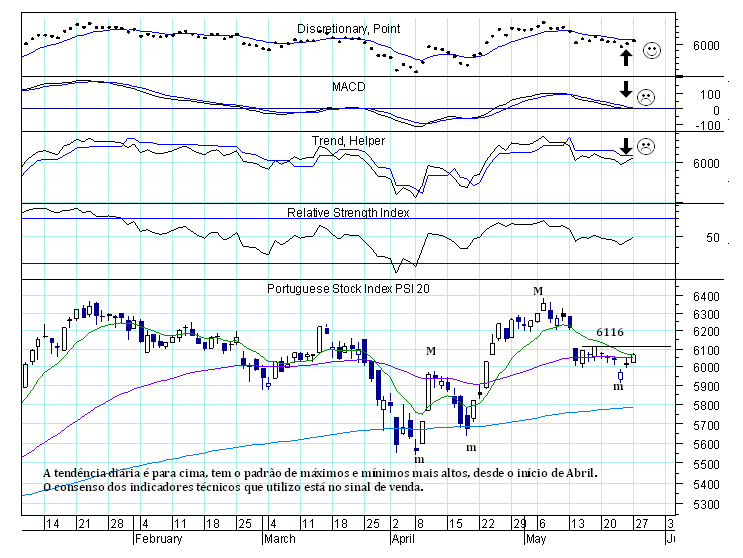Select the 'Portuguese Stock Index PSI 20' title
The height and width of the screenshot is (558, 743).
[x=348, y=288]
